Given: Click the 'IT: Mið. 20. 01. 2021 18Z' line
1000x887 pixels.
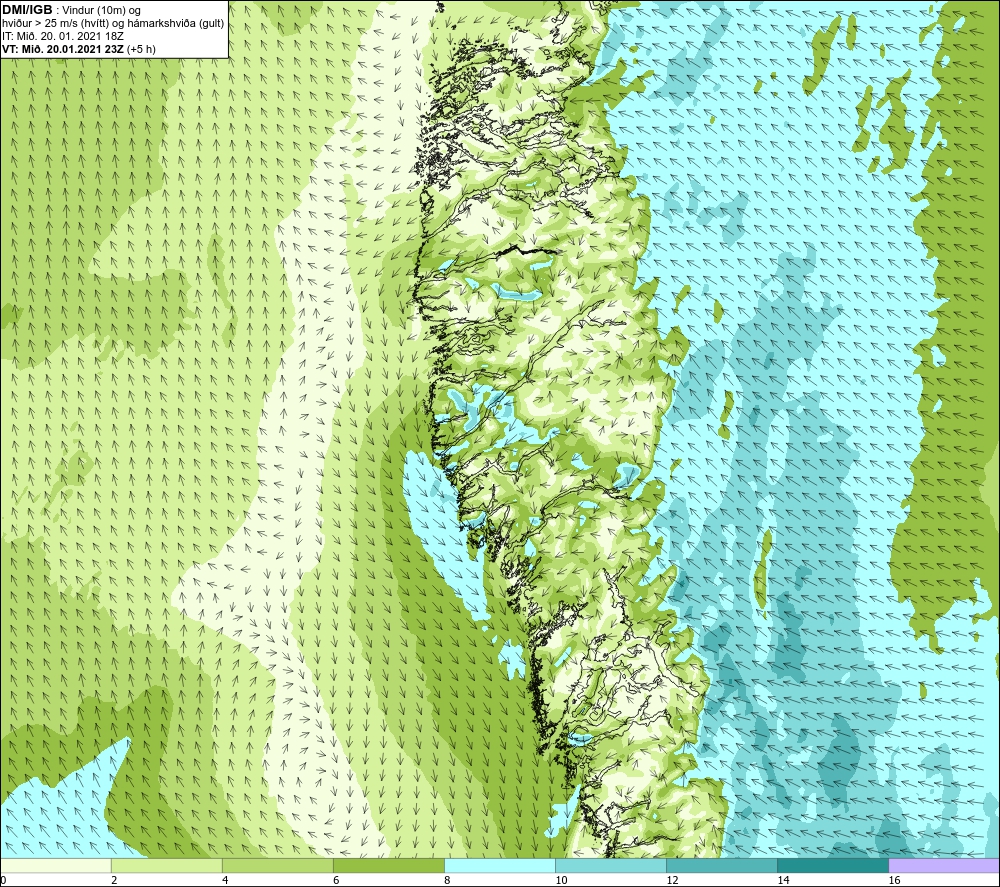Looking at the screenshot, I should (x=63, y=36).
